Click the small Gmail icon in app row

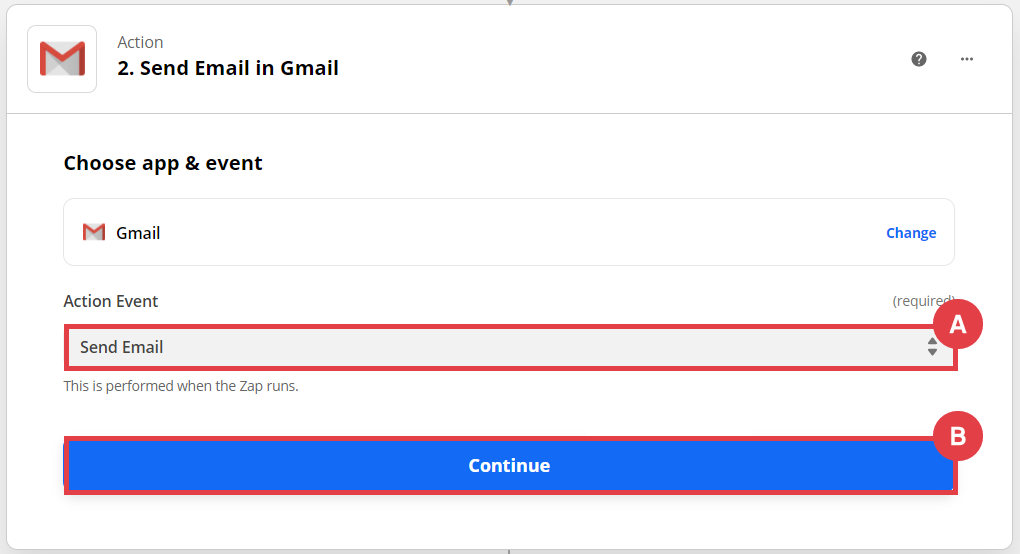(x=94, y=233)
